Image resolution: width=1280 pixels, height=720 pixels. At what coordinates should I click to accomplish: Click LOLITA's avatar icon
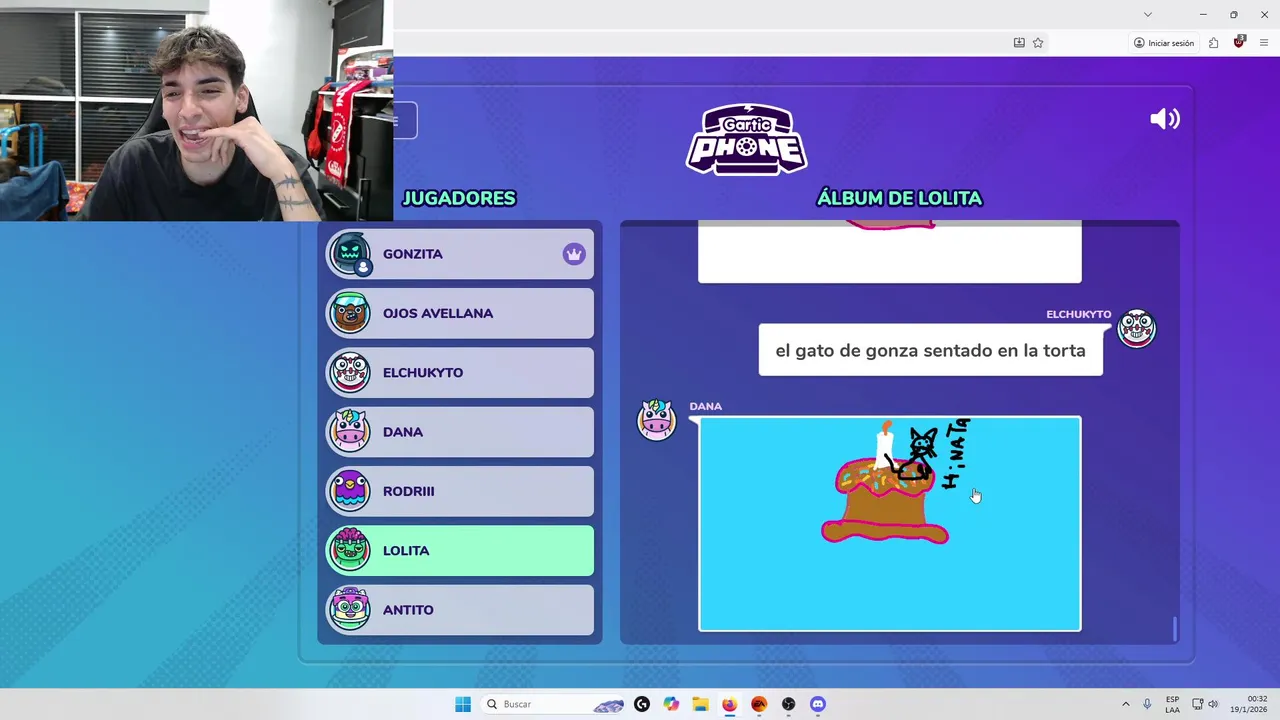pos(350,551)
